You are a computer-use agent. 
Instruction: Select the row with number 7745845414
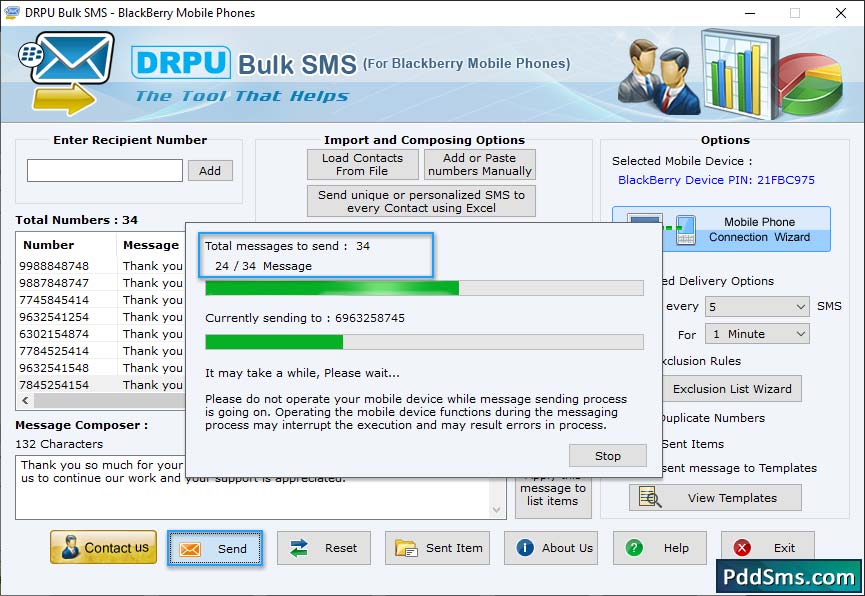tap(101, 300)
